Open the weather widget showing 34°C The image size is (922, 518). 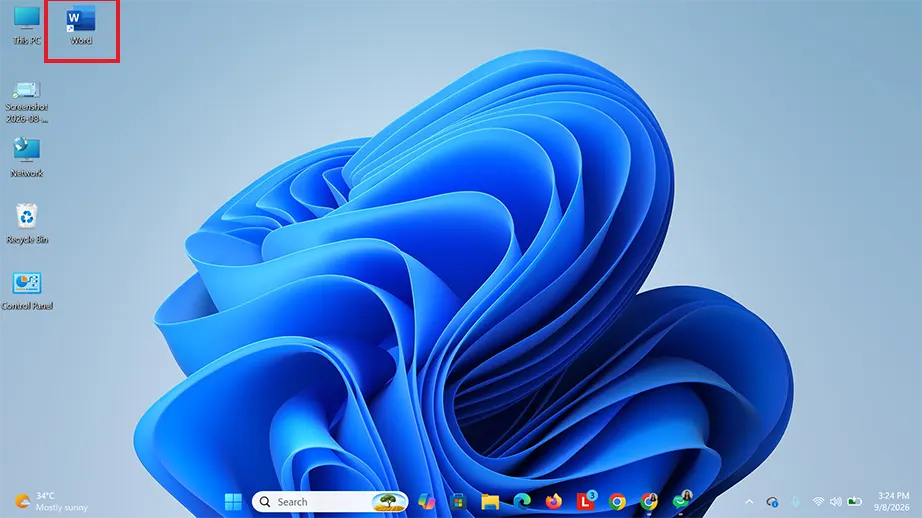coord(52,502)
